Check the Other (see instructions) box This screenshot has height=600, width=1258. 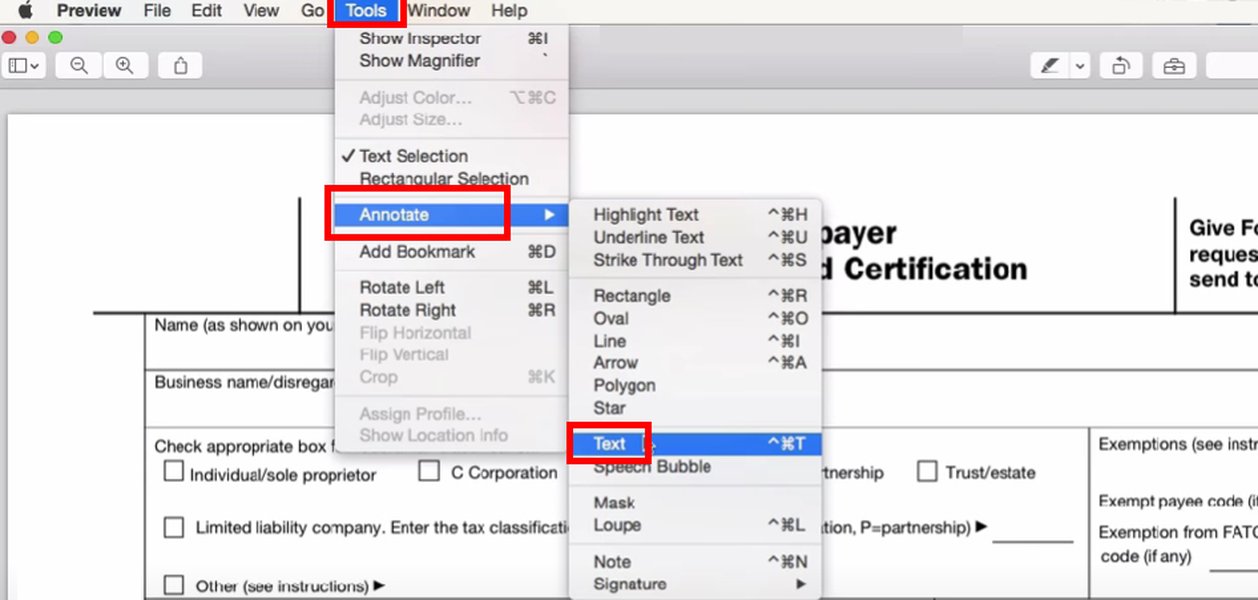coord(174,585)
